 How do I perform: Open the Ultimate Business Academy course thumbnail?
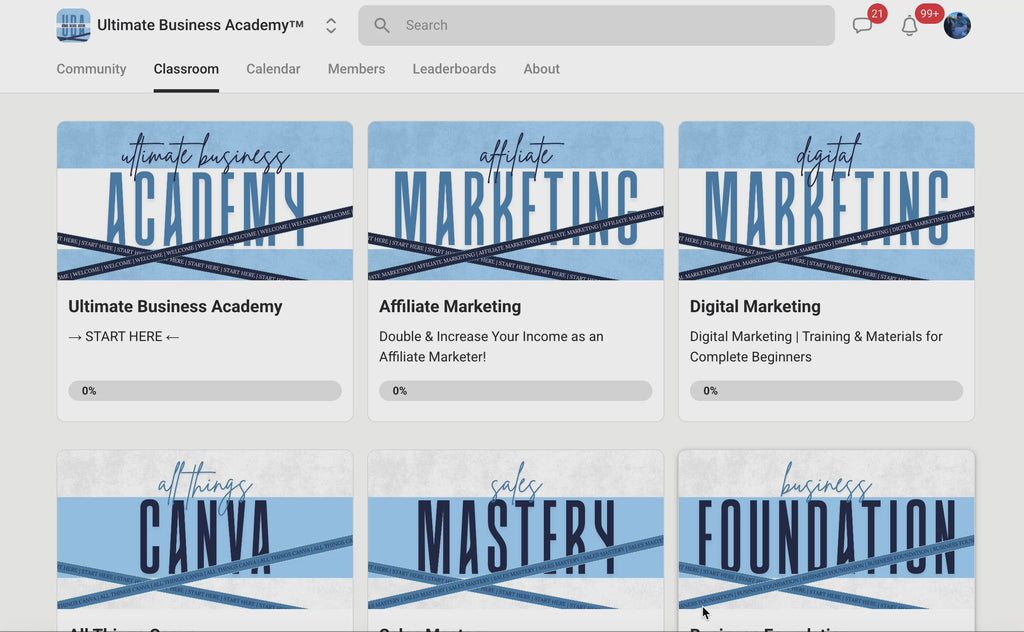(205, 200)
